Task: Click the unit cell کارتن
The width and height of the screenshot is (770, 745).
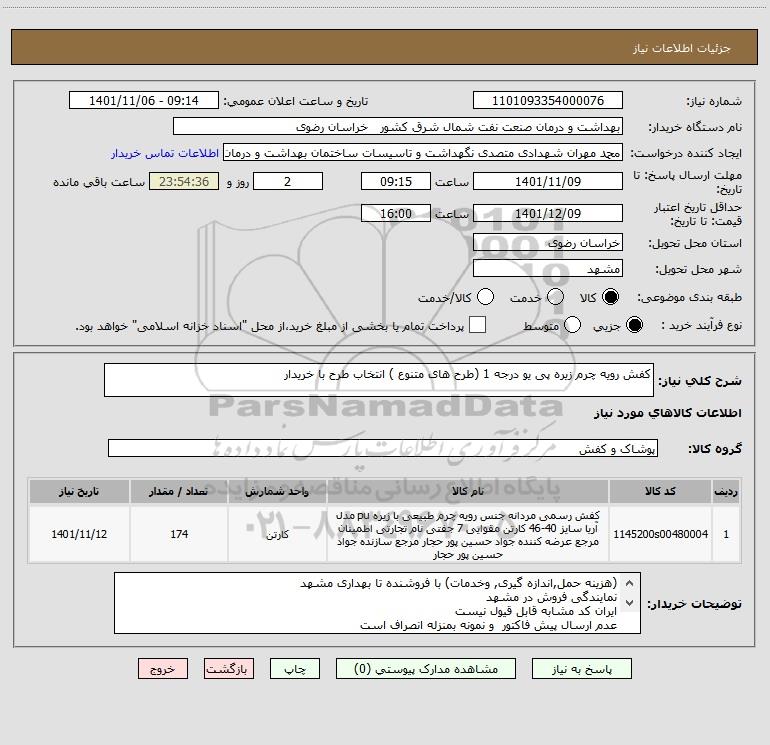Action: pos(277,534)
